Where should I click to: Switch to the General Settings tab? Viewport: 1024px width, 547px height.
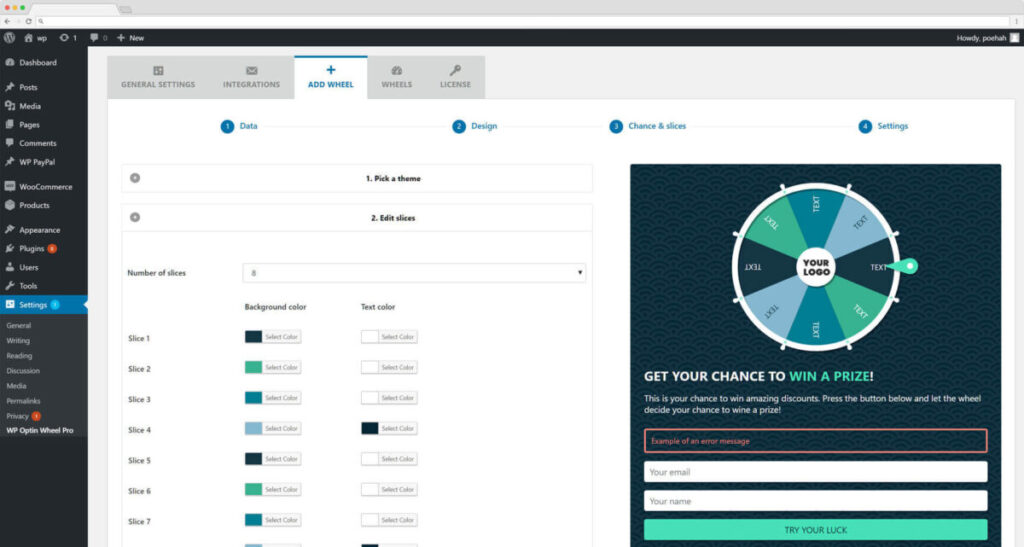[x=158, y=77]
